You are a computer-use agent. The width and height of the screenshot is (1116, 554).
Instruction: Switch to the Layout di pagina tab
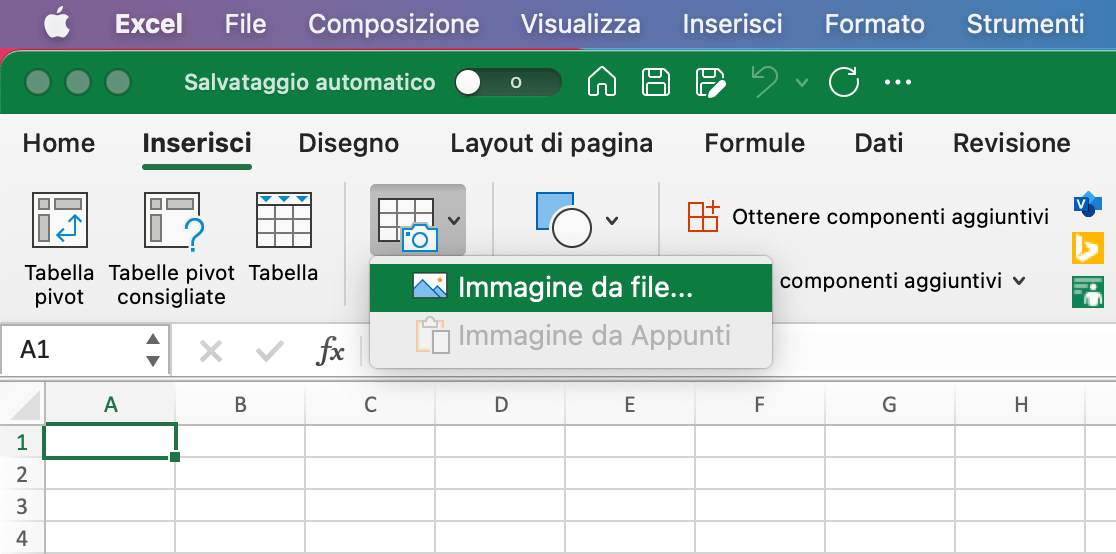click(x=551, y=143)
